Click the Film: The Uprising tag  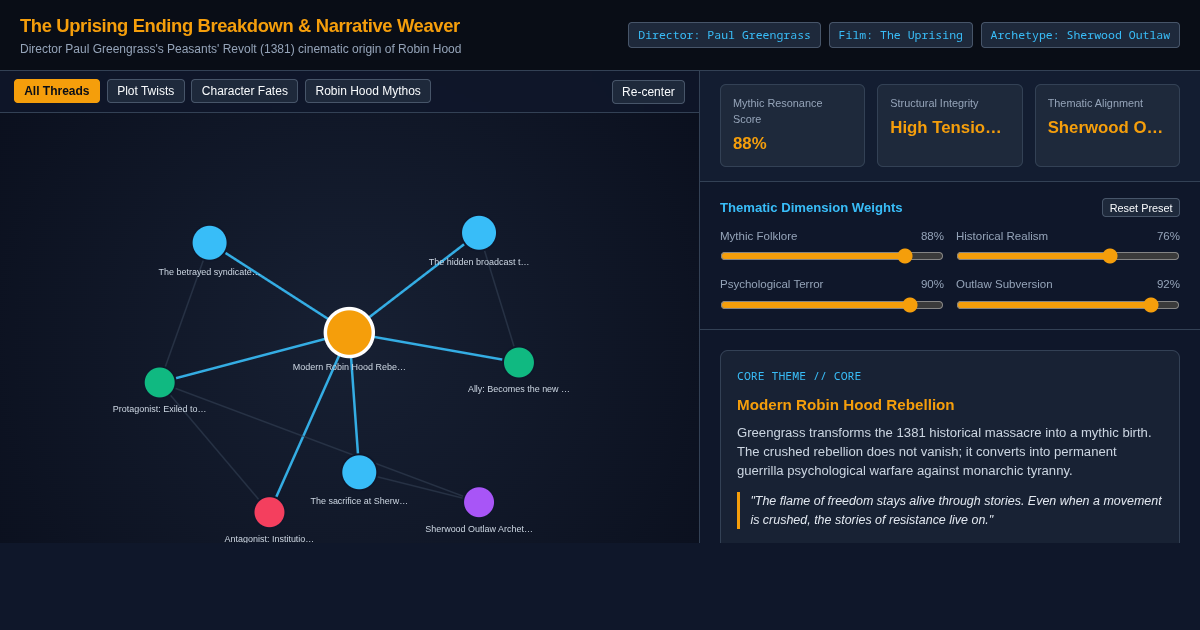click(901, 35)
